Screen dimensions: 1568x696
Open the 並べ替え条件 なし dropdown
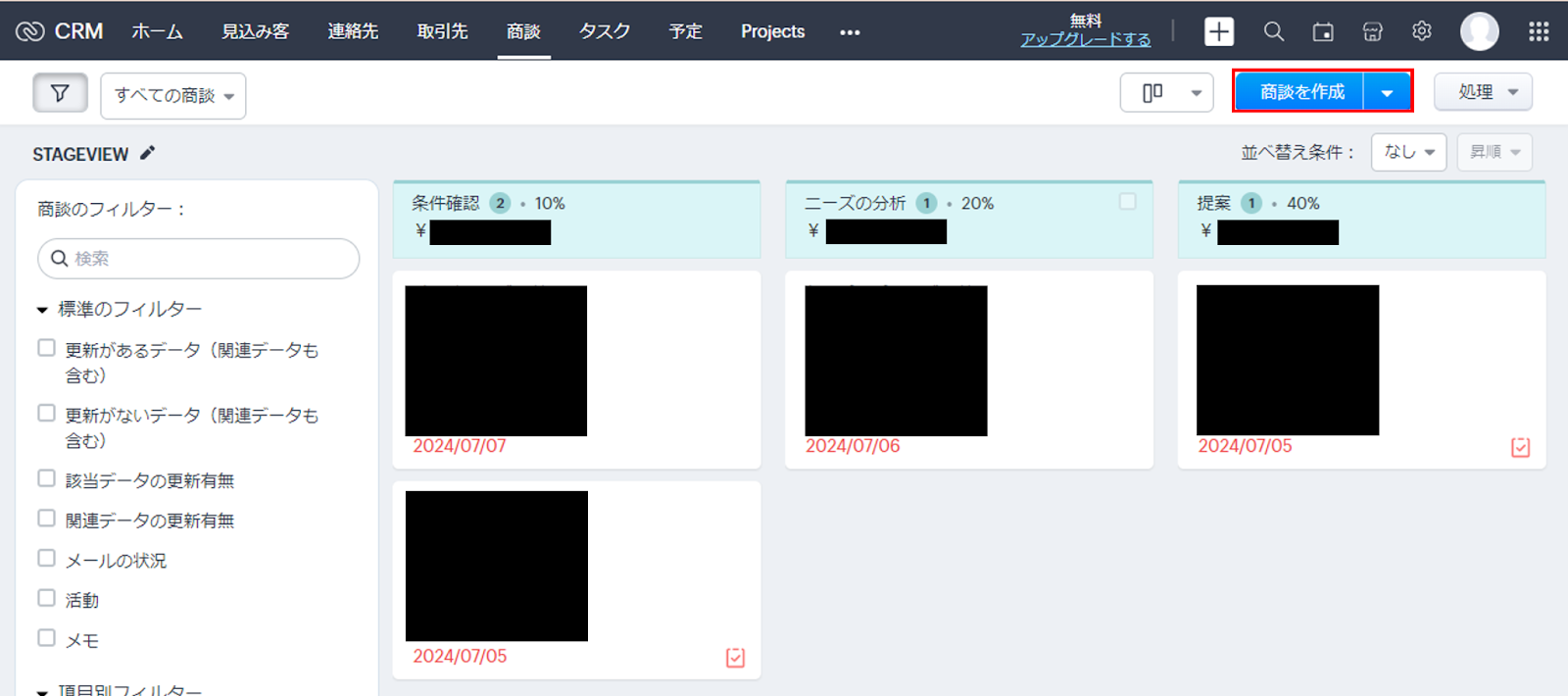(x=1408, y=152)
